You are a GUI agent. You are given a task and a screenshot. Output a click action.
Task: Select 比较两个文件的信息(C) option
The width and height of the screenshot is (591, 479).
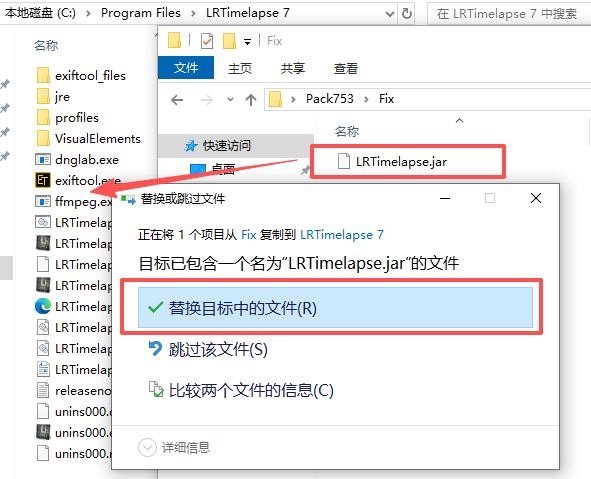tap(241, 390)
